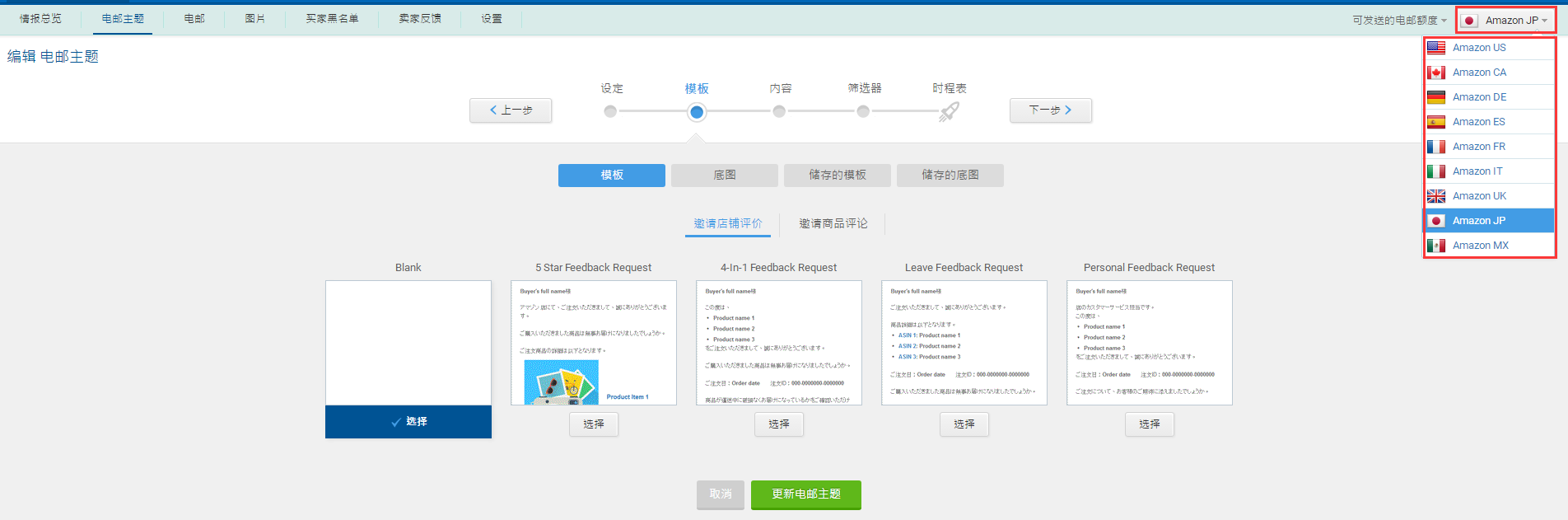The image size is (1568, 520).
Task: Click the Spain flag icon
Action: coord(1436,122)
